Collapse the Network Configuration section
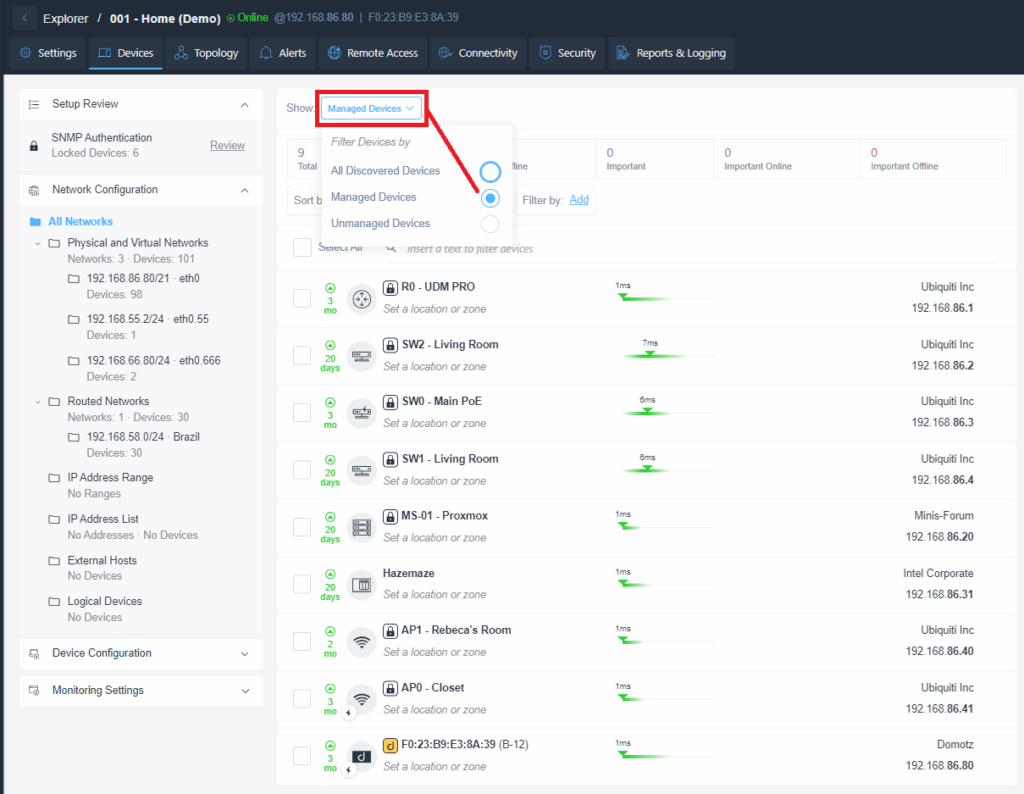Image resolution: width=1024 pixels, height=794 pixels. tap(245, 190)
